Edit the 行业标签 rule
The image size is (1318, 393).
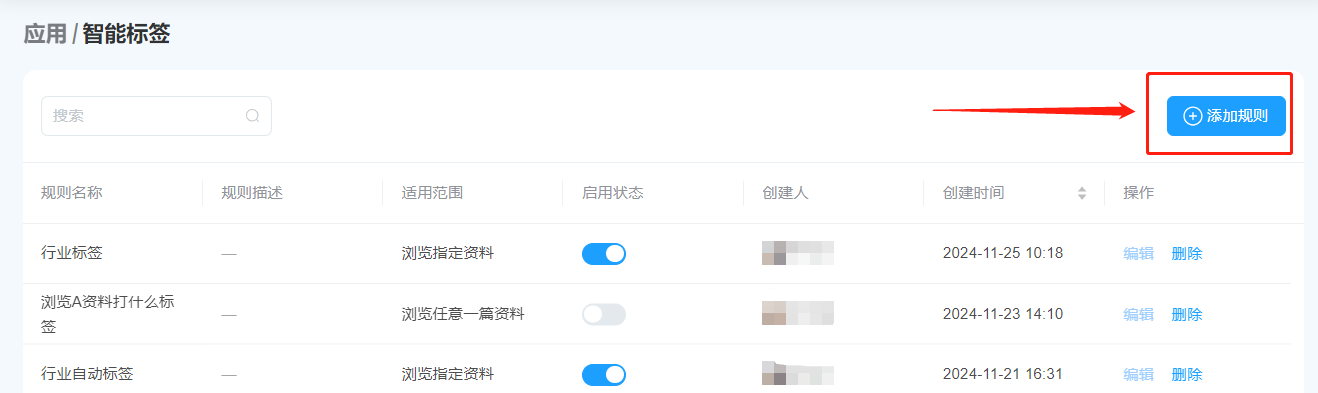pyautogui.click(x=1138, y=253)
